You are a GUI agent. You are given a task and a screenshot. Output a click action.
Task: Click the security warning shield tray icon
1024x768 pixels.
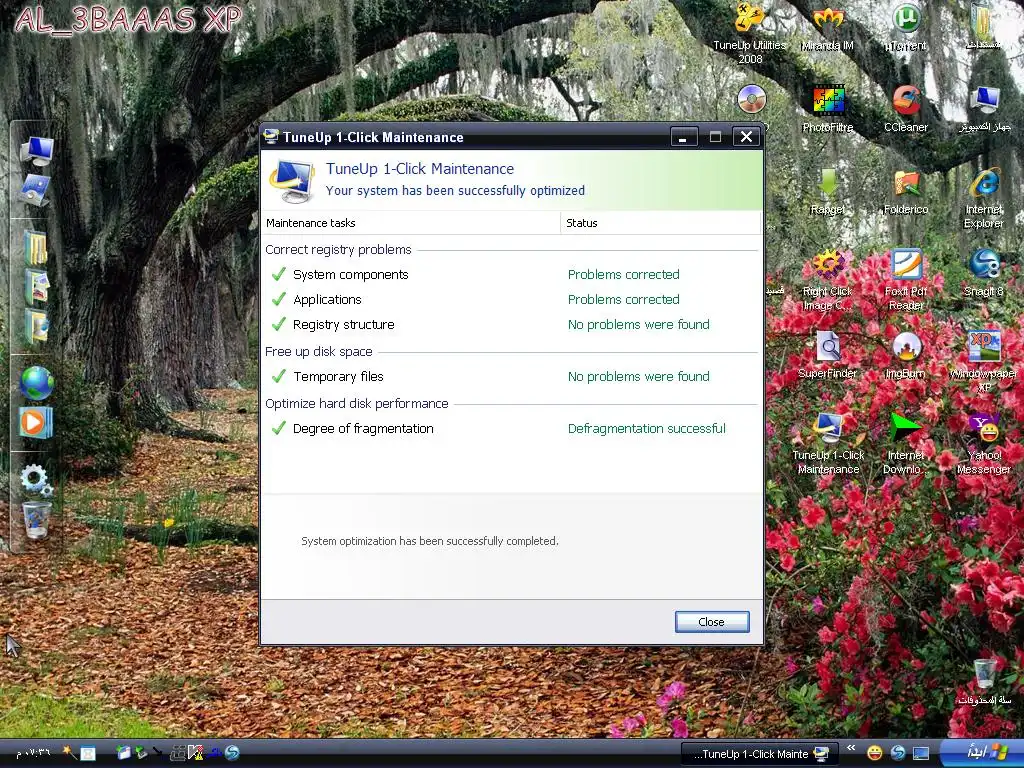195,753
